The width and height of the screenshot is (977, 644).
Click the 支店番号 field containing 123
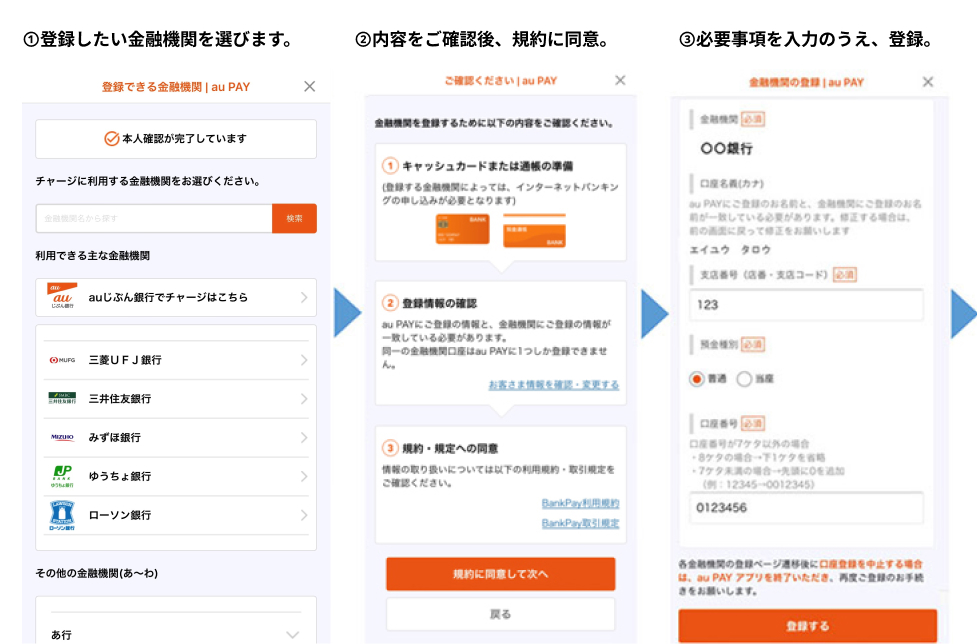point(806,305)
